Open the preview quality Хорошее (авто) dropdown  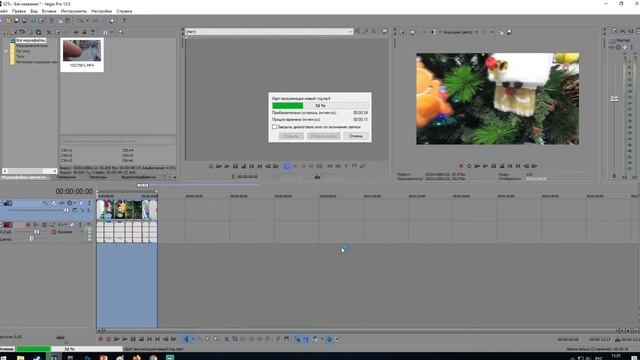pos(460,32)
